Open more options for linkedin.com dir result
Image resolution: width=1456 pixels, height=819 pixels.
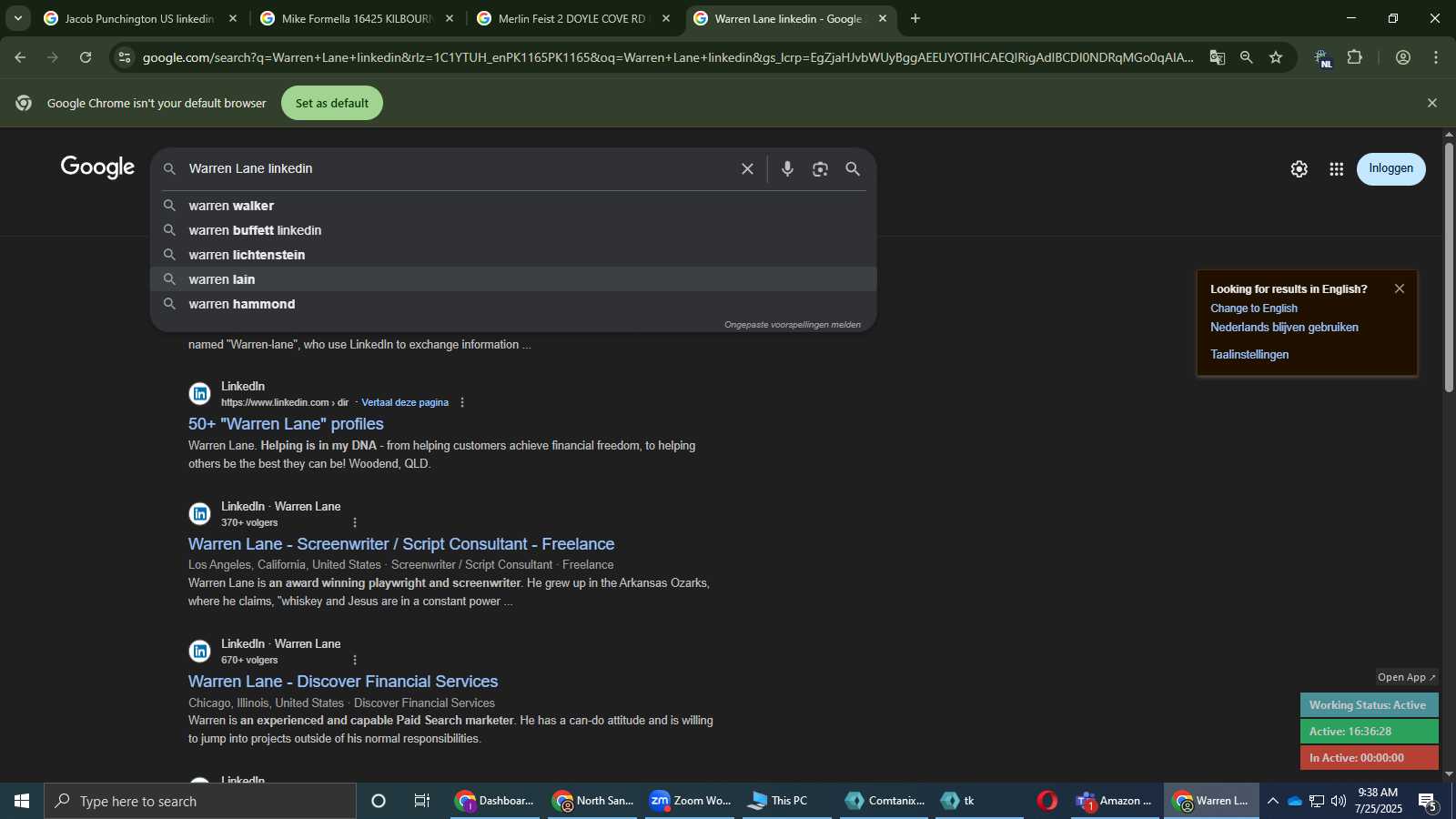click(x=462, y=402)
